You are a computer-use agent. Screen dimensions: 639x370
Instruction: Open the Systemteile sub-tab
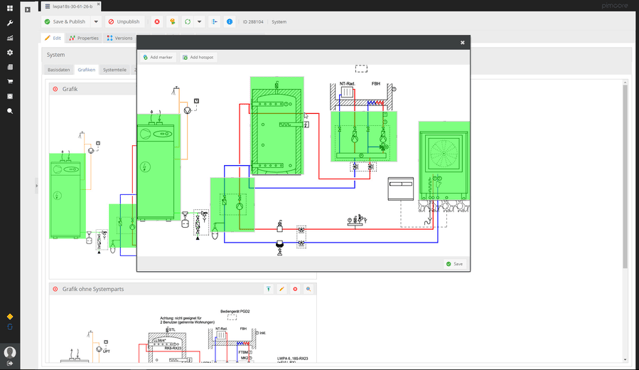pyautogui.click(x=115, y=70)
